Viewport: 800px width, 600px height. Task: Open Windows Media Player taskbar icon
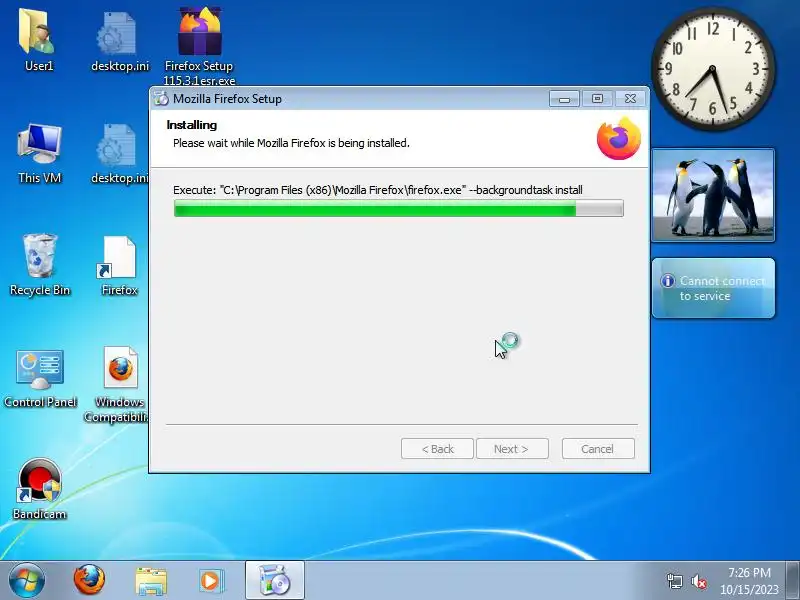click(211, 581)
